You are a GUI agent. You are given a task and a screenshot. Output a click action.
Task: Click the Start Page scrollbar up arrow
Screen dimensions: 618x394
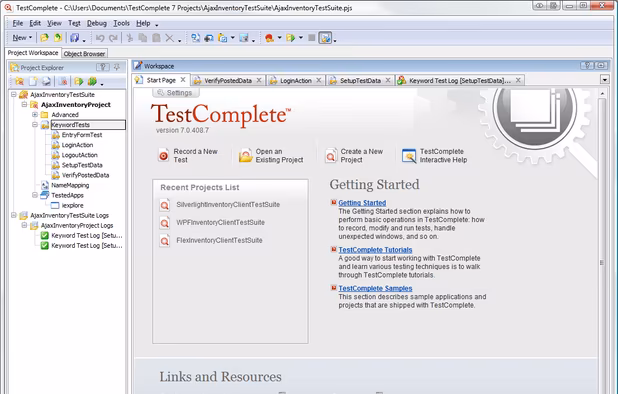coord(602,93)
